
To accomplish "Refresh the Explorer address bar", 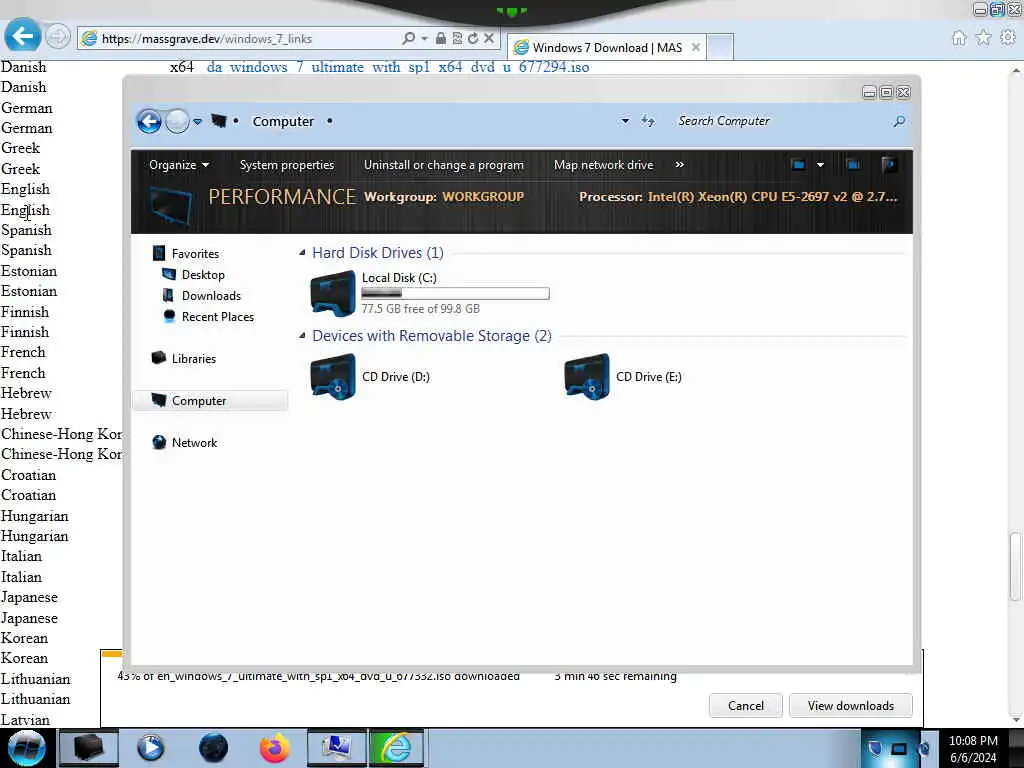I will (648, 121).
